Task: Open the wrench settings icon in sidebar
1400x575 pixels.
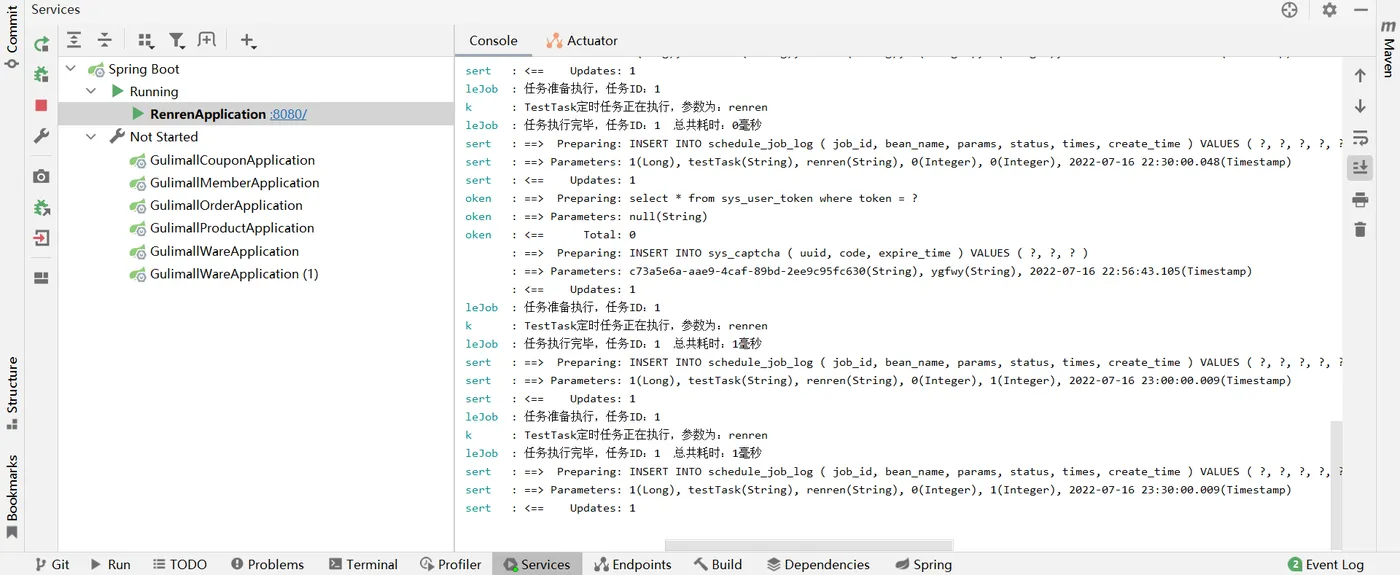Action: [41, 135]
